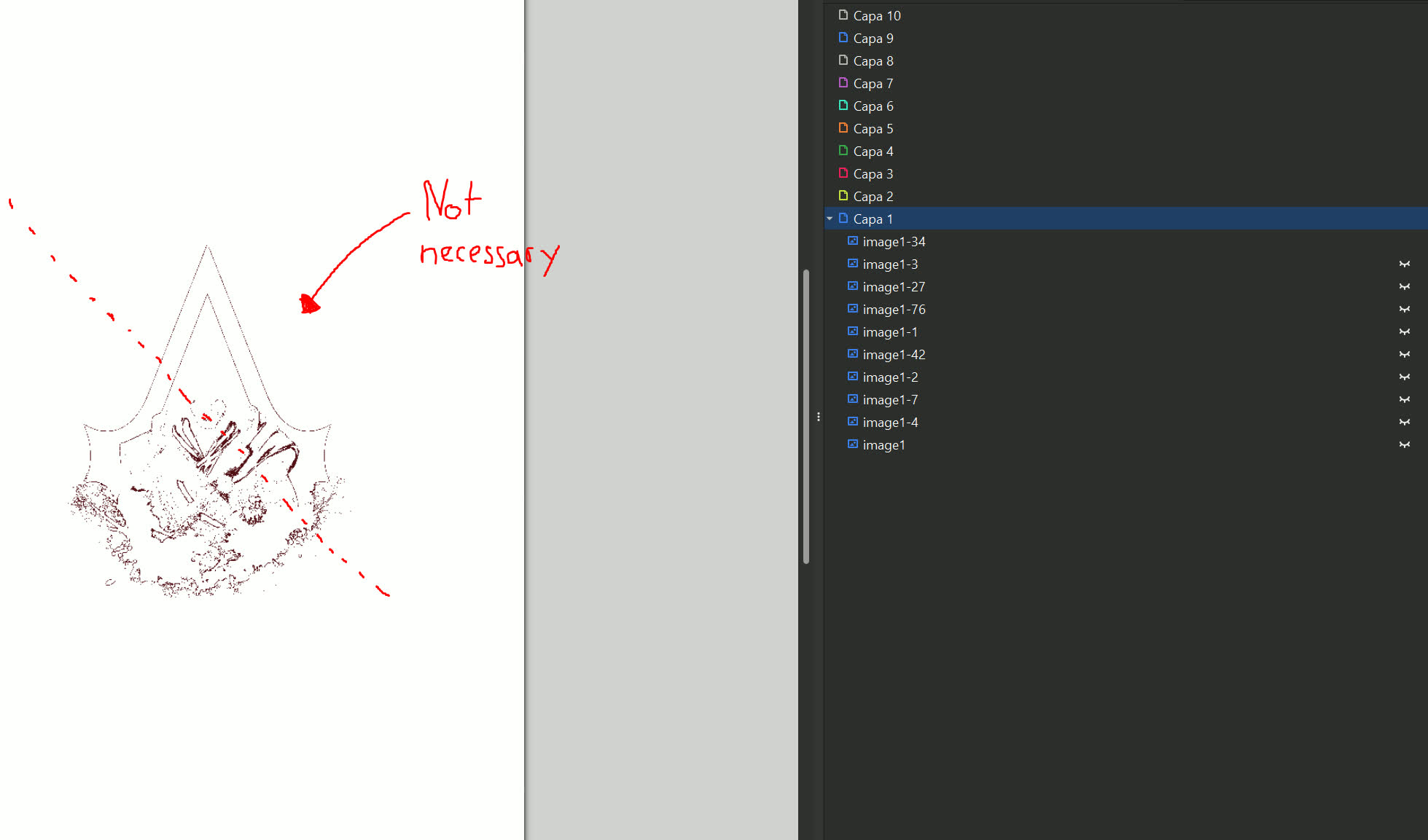The image size is (1428, 840).
Task: Click the image1-76 object icon
Action: (853, 308)
